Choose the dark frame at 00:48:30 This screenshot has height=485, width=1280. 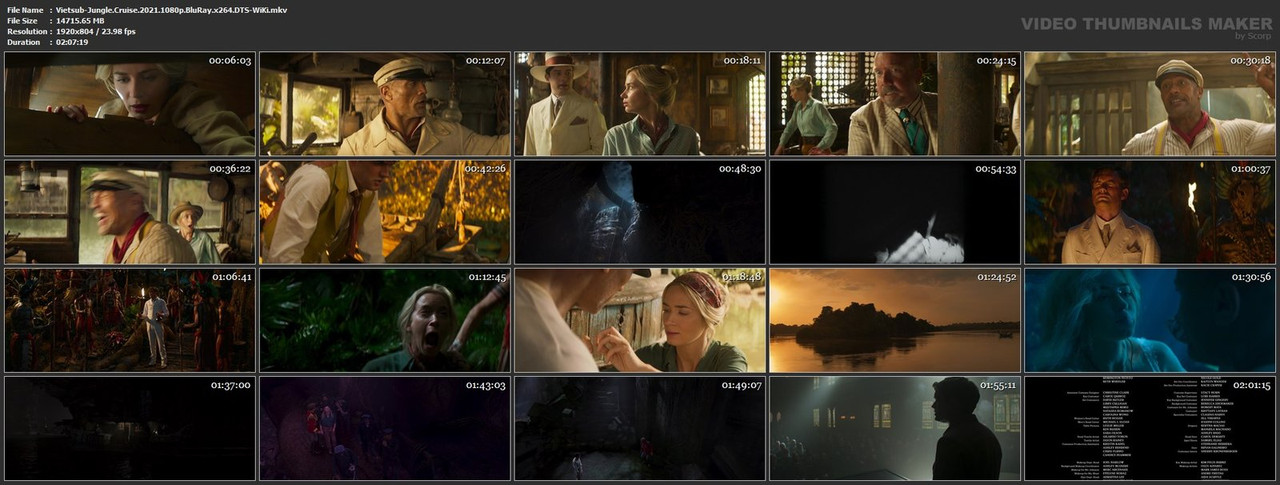(640, 212)
